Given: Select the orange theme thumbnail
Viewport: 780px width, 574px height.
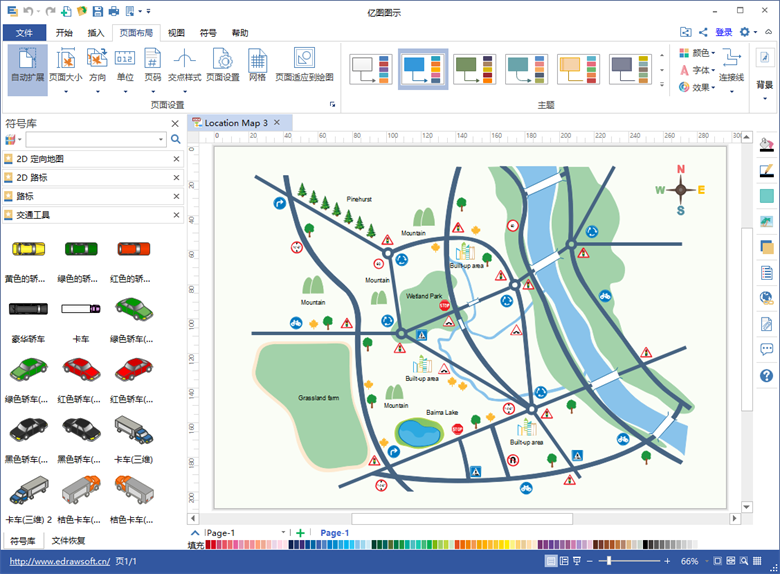Looking at the screenshot, I should pos(578,69).
